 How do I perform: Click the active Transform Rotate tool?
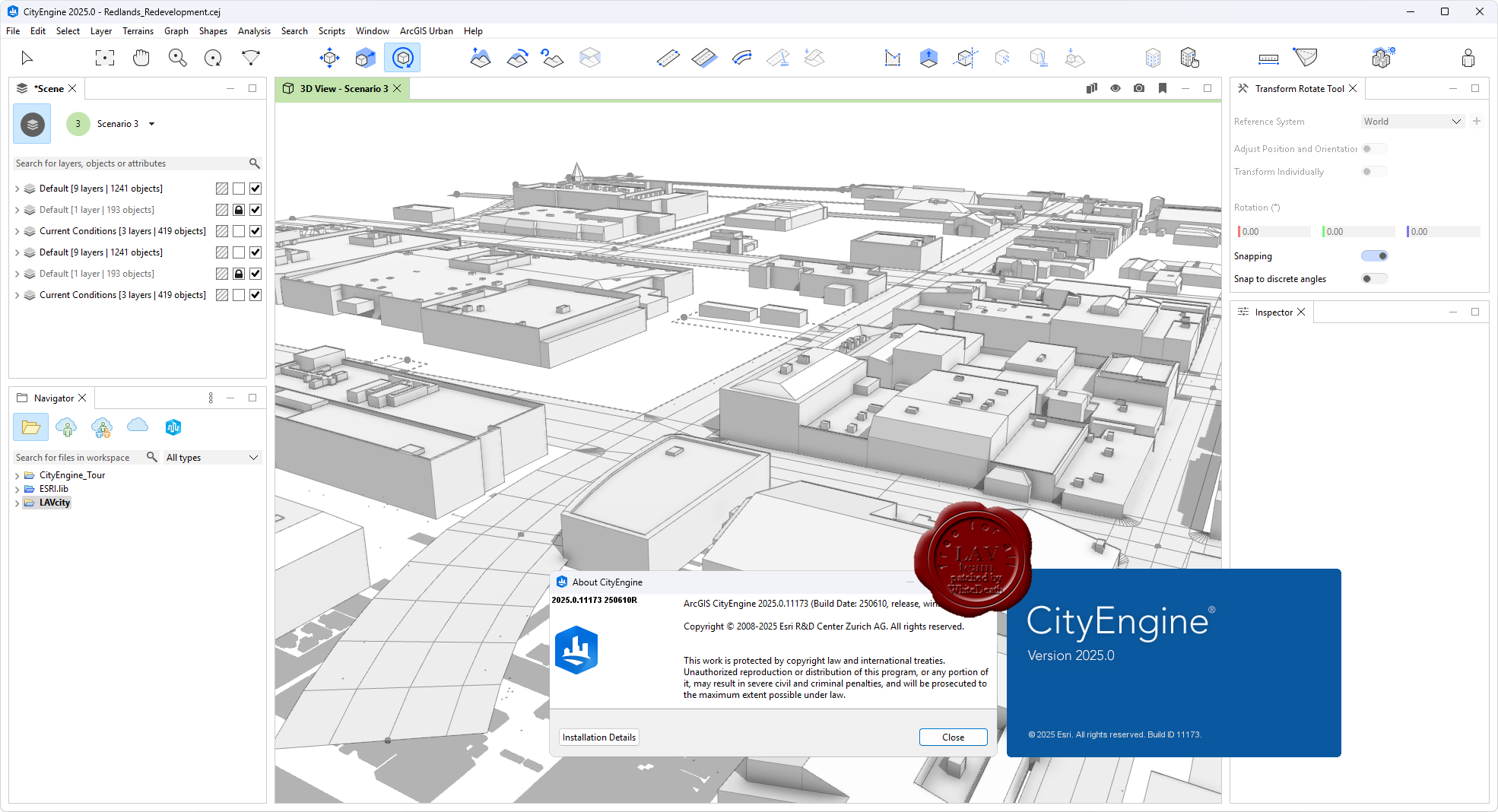[402, 58]
